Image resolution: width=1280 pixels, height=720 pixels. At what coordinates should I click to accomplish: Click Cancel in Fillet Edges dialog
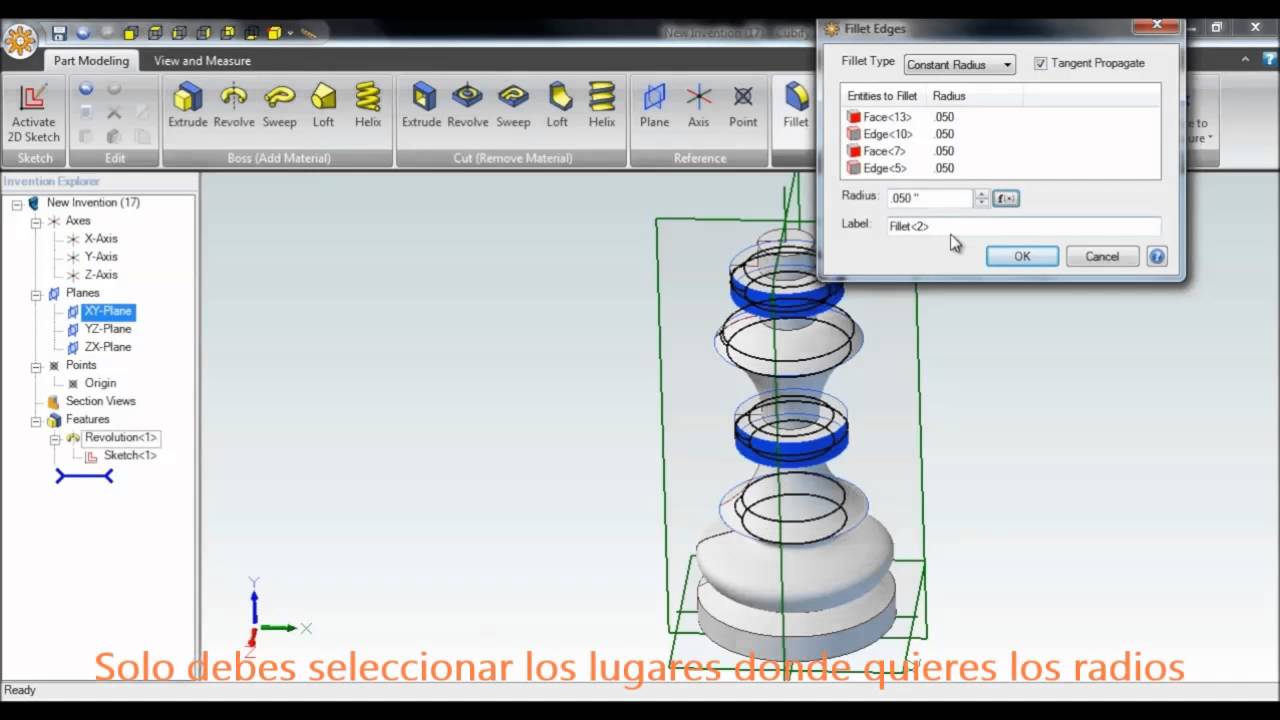(1102, 257)
